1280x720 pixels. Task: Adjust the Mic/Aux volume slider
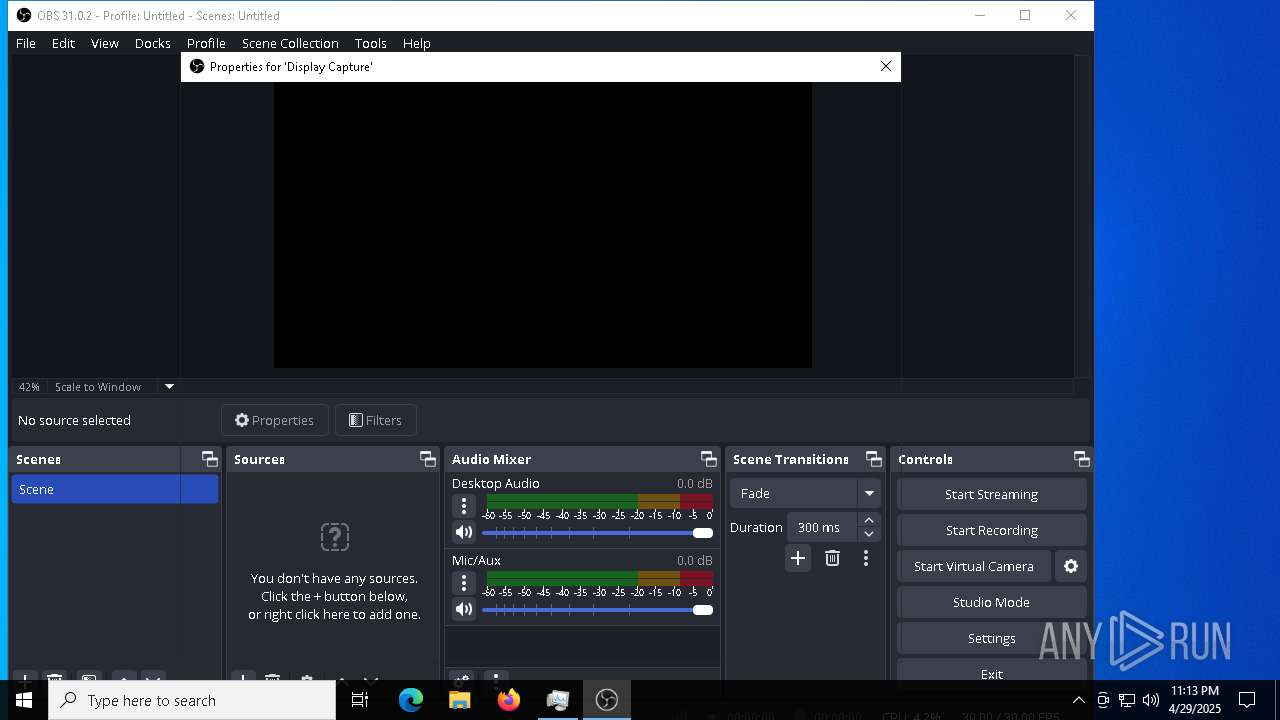(598, 609)
